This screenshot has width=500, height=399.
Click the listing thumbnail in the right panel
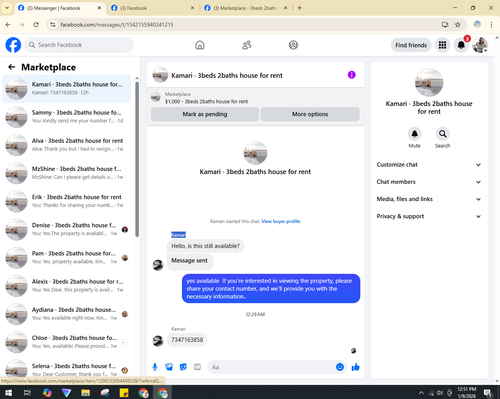(x=429, y=83)
